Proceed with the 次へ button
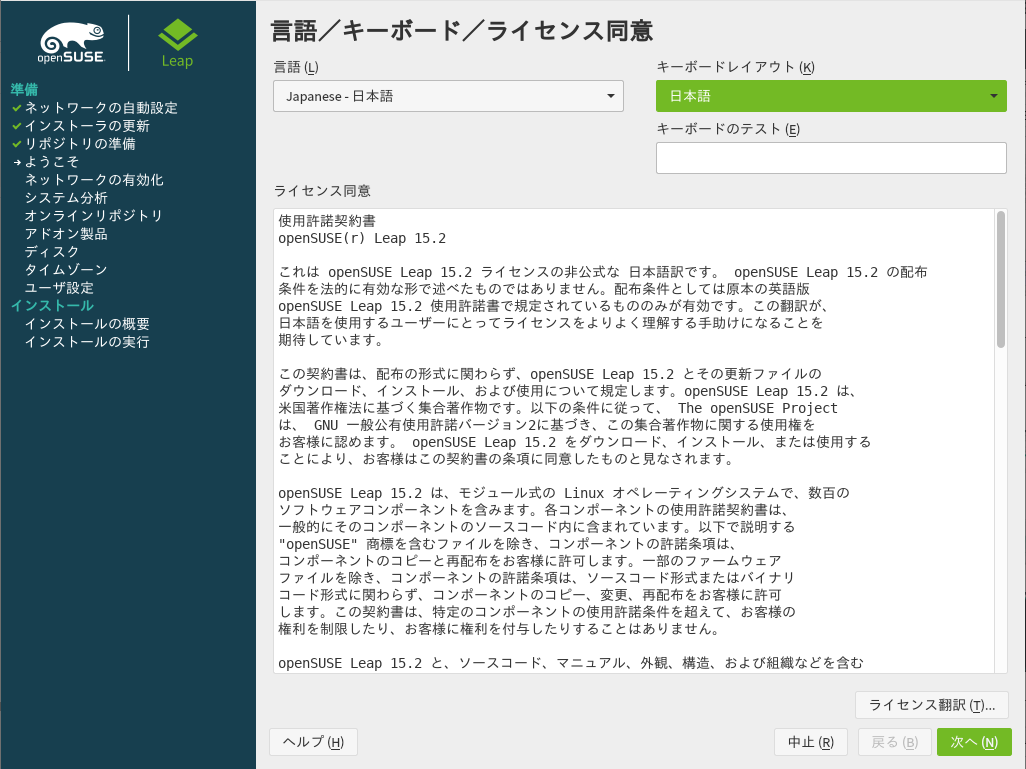 [x=974, y=742]
